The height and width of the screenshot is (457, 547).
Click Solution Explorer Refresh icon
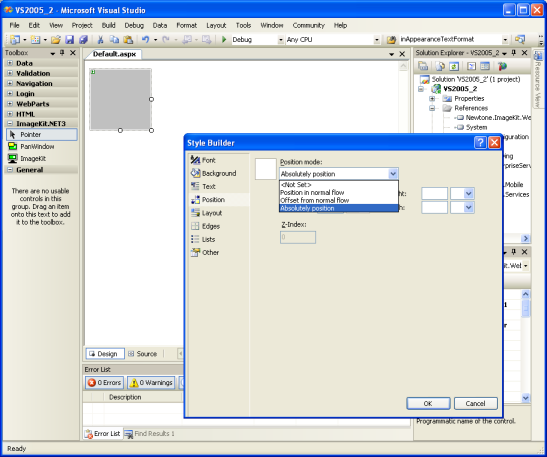(x=454, y=66)
